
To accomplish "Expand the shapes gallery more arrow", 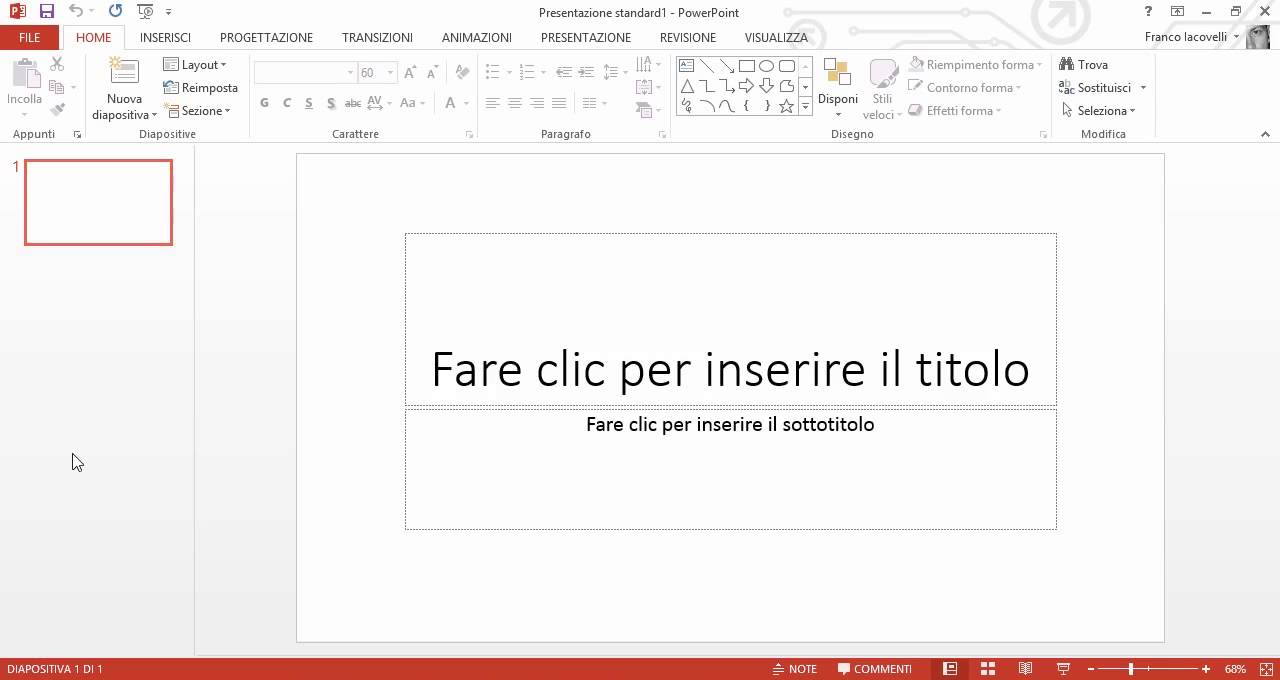I will tap(805, 106).
